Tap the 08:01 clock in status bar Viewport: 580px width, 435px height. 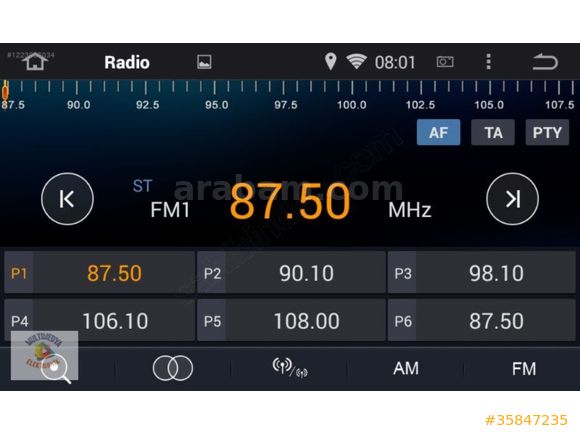395,62
